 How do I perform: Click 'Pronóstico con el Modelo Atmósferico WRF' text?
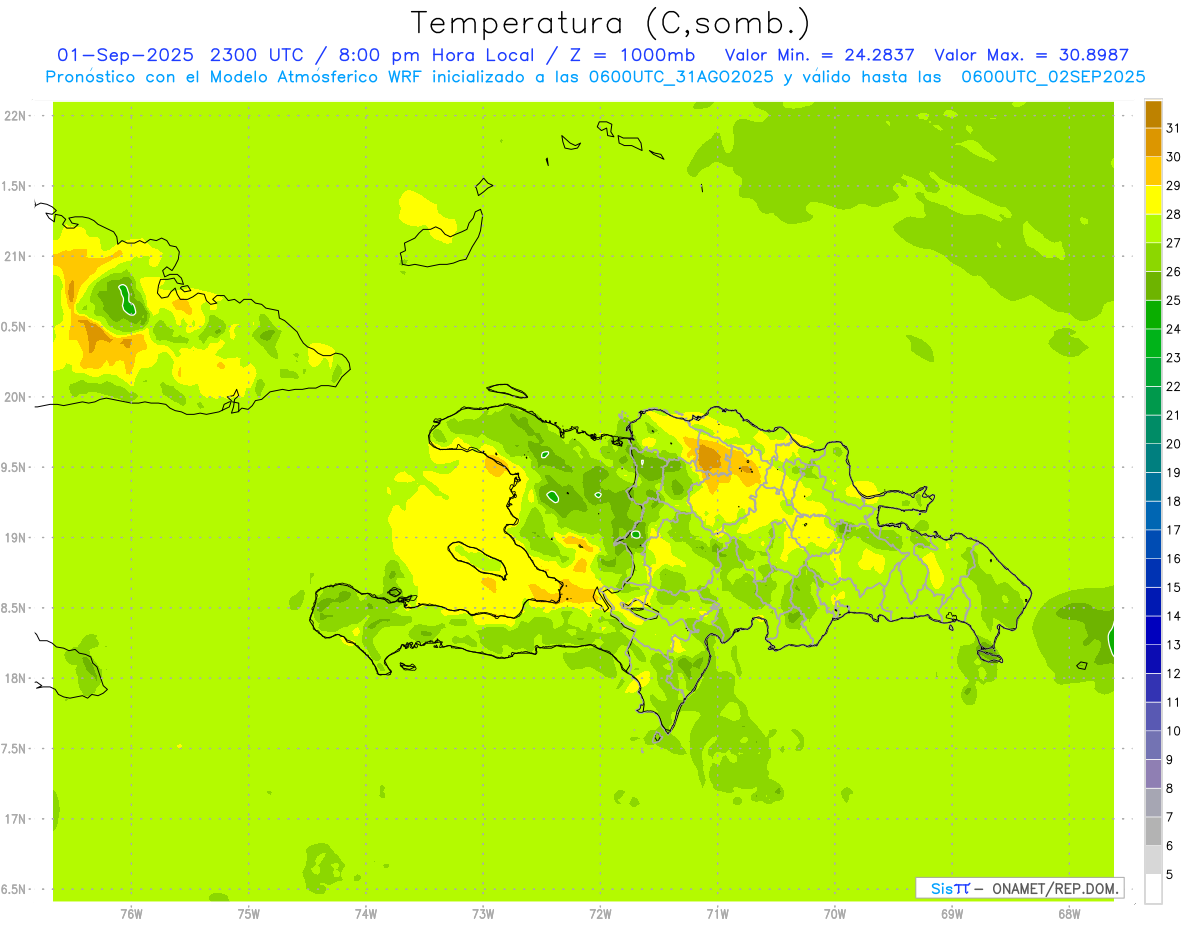[248, 77]
